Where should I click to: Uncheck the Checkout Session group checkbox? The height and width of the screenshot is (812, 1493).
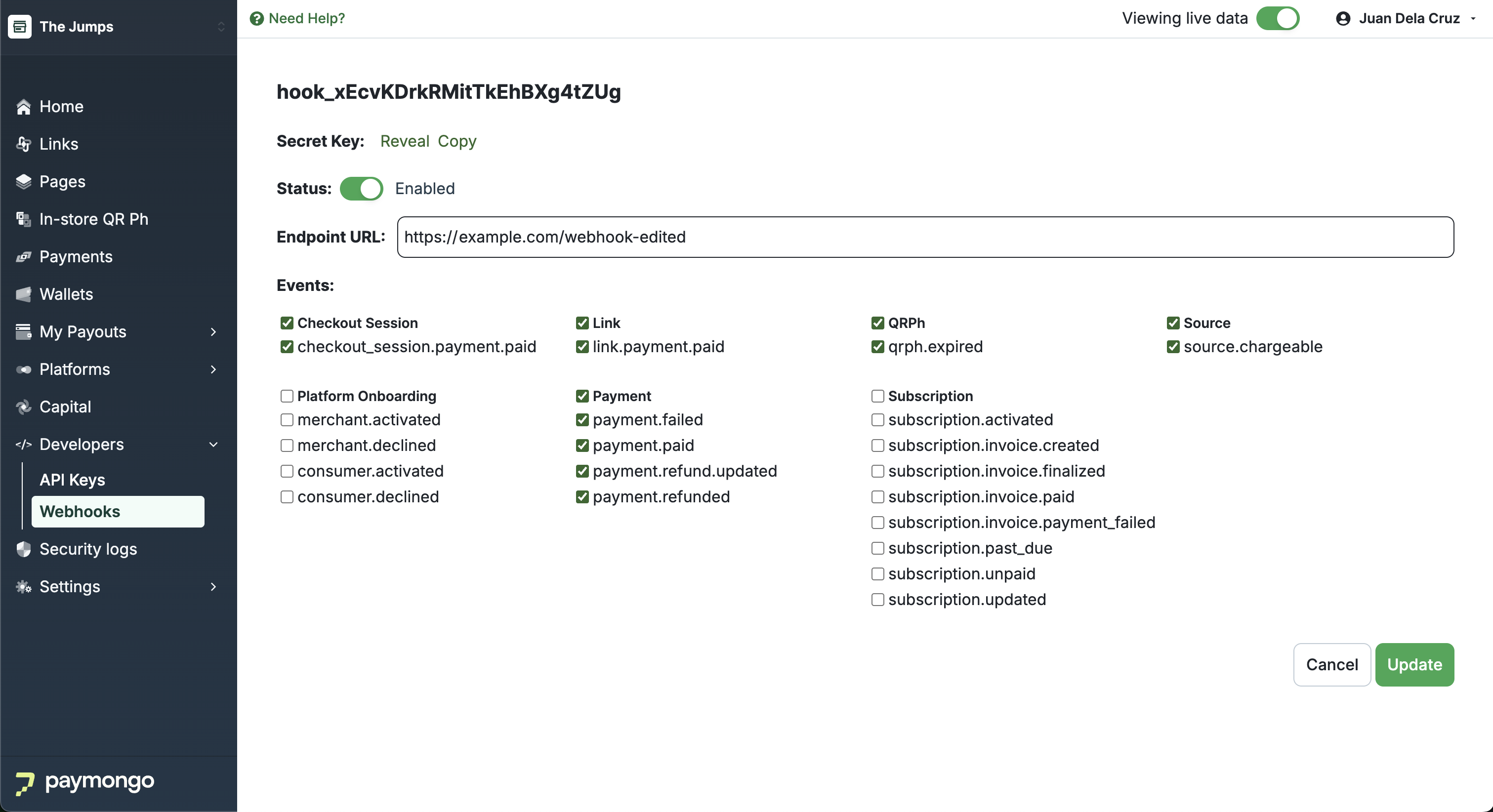tap(287, 324)
